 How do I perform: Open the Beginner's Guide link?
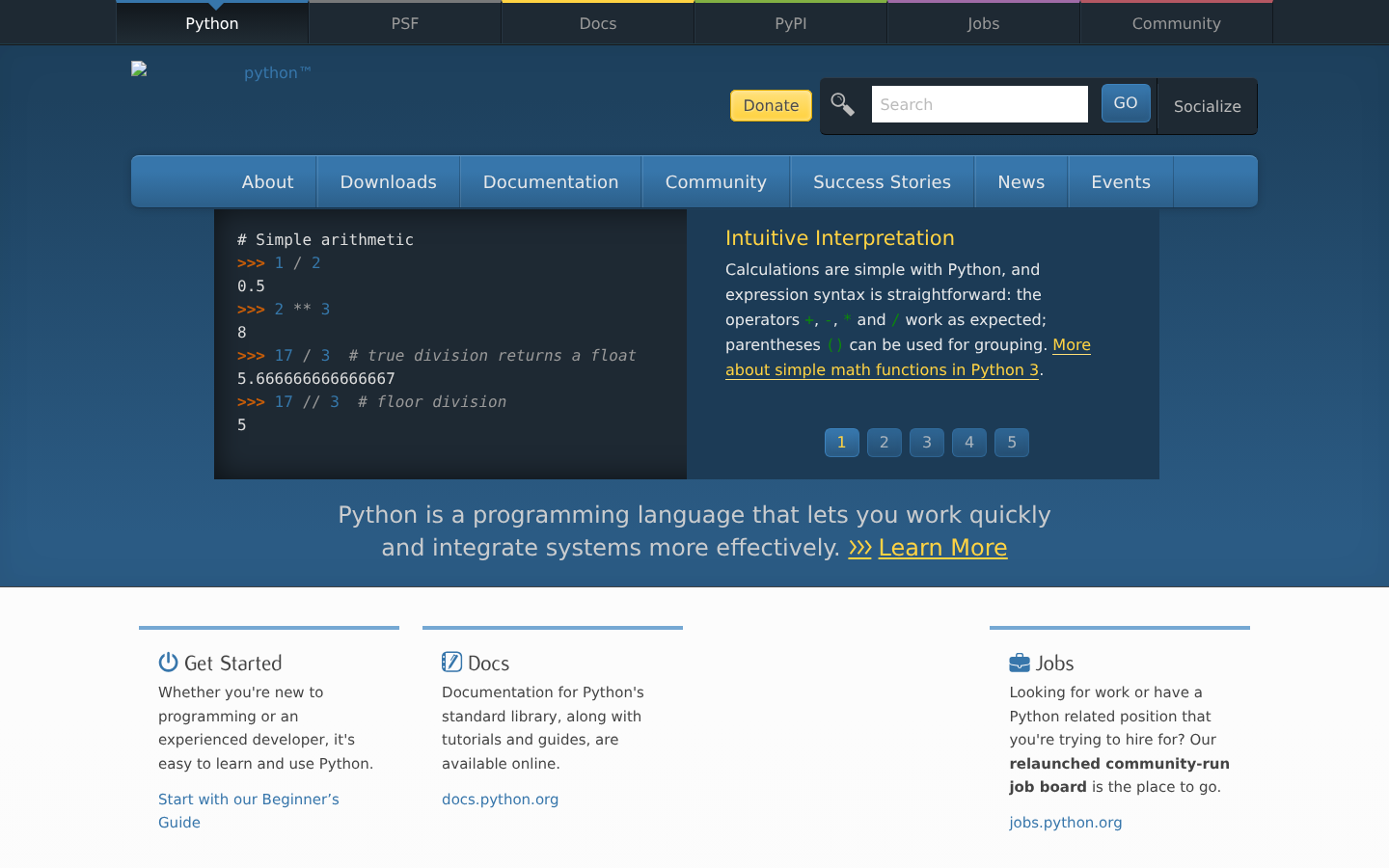click(x=249, y=811)
